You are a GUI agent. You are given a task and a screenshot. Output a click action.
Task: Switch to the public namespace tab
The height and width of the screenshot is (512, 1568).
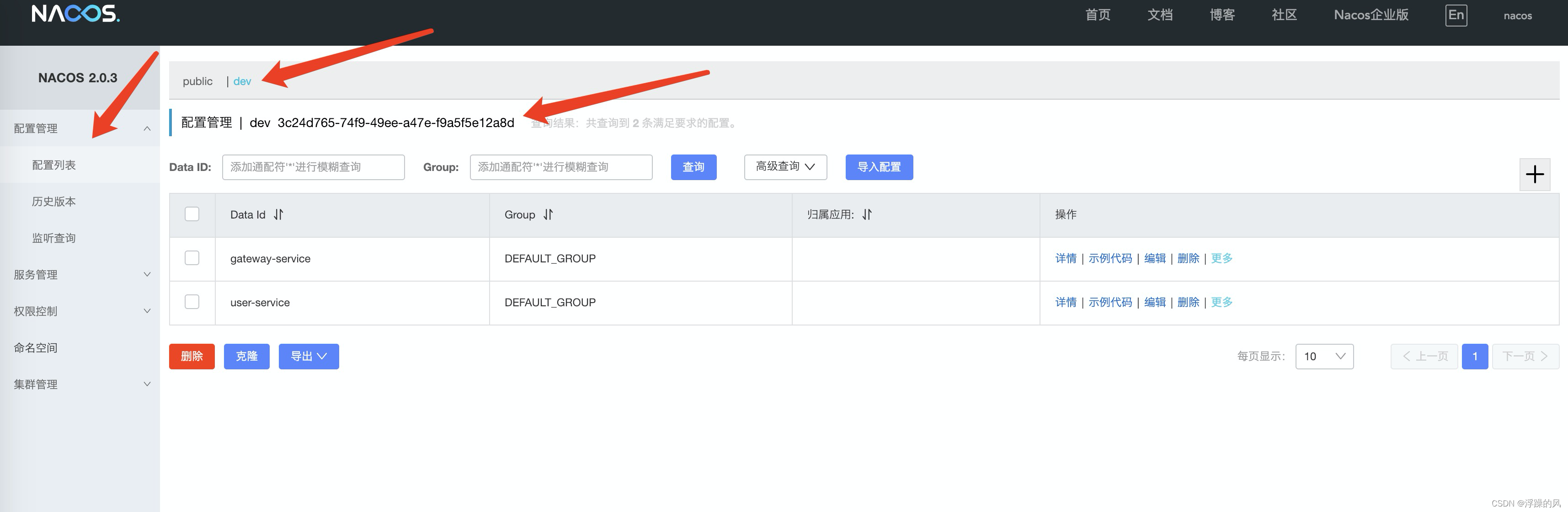(197, 81)
